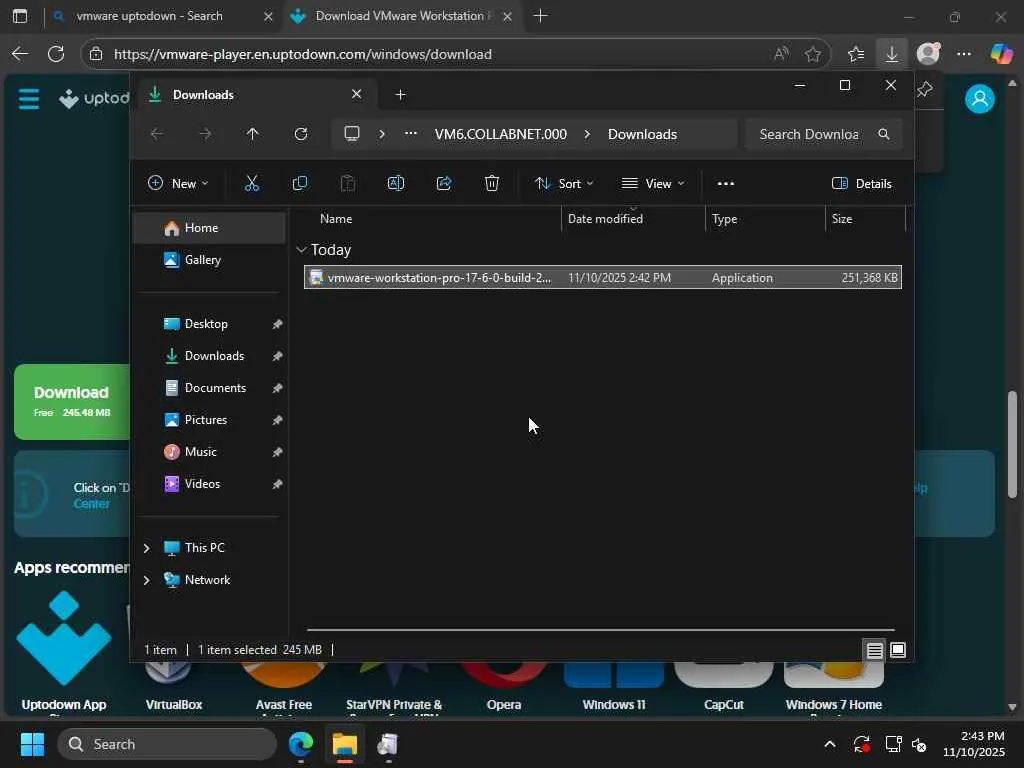This screenshot has height=768, width=1024.
Task: Open Documents in quick access
Action: [x=209, y=388]
